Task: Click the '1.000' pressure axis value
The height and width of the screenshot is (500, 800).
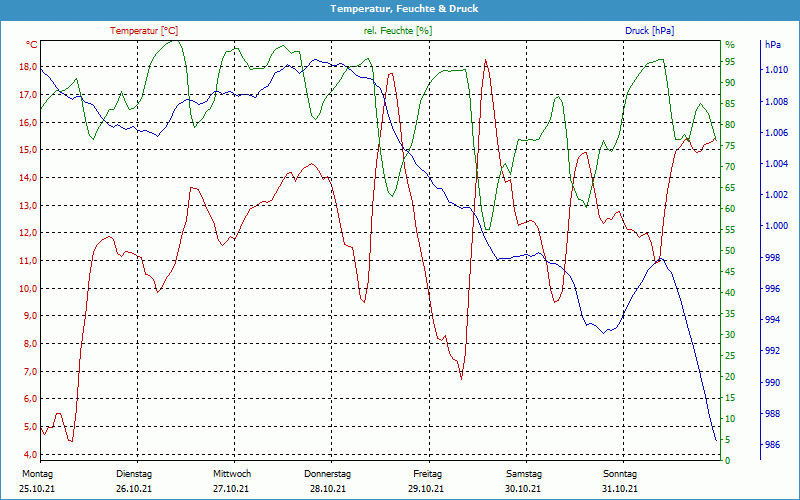Action: coord(777,226)
